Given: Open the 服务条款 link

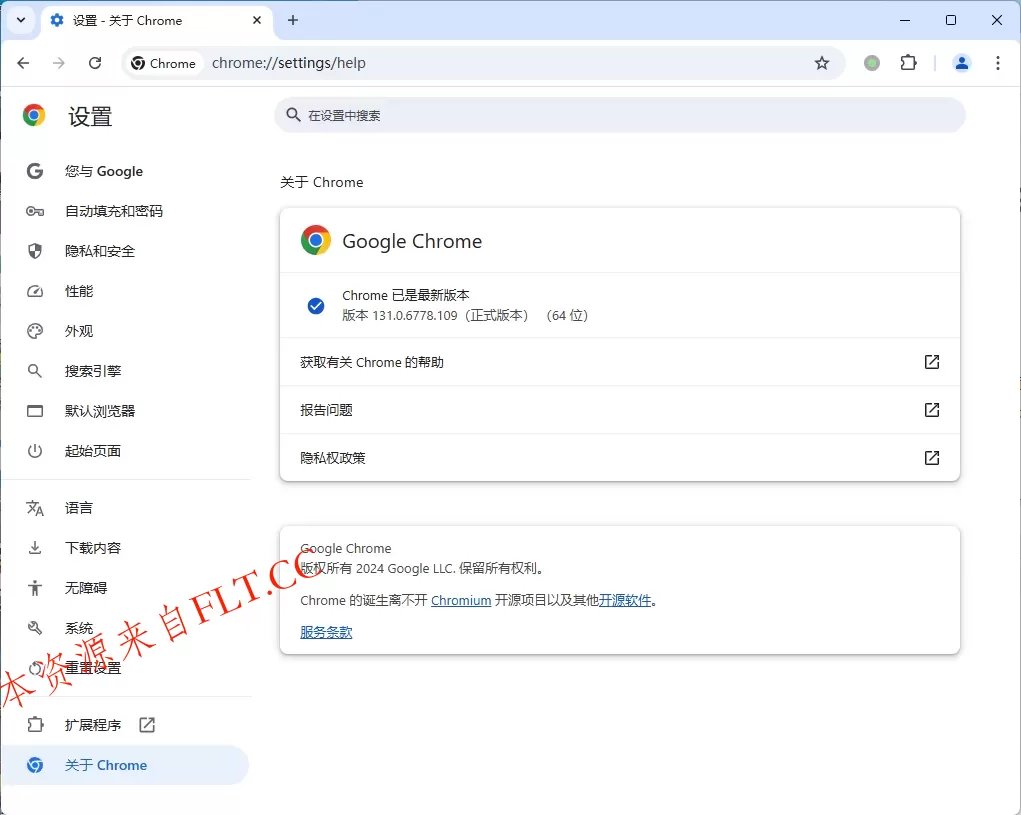Looking at the screenshot, I should pos(326,632).
